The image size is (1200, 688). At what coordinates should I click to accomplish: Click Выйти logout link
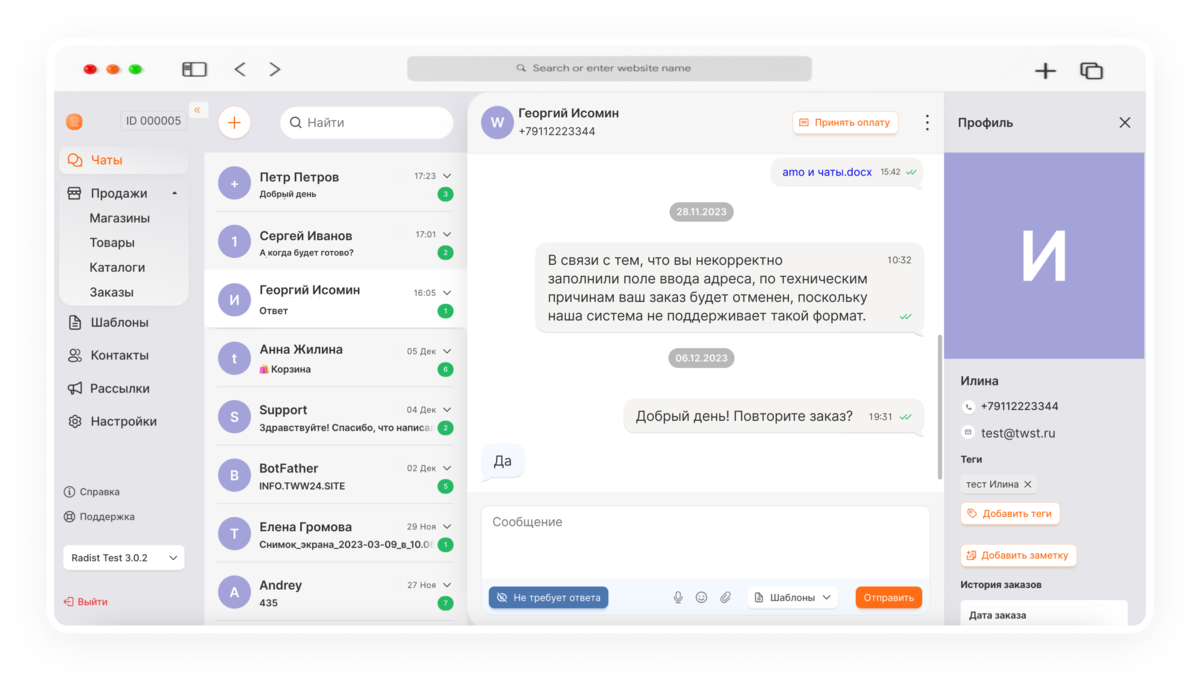[86, 602]
